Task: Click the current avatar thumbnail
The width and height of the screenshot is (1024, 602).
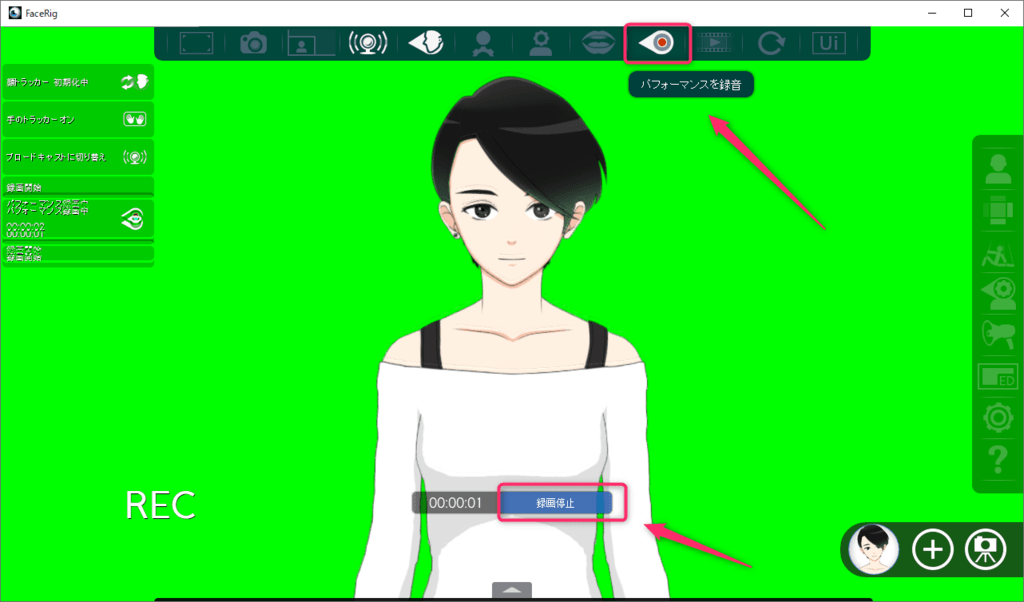Action: [874, 549]
